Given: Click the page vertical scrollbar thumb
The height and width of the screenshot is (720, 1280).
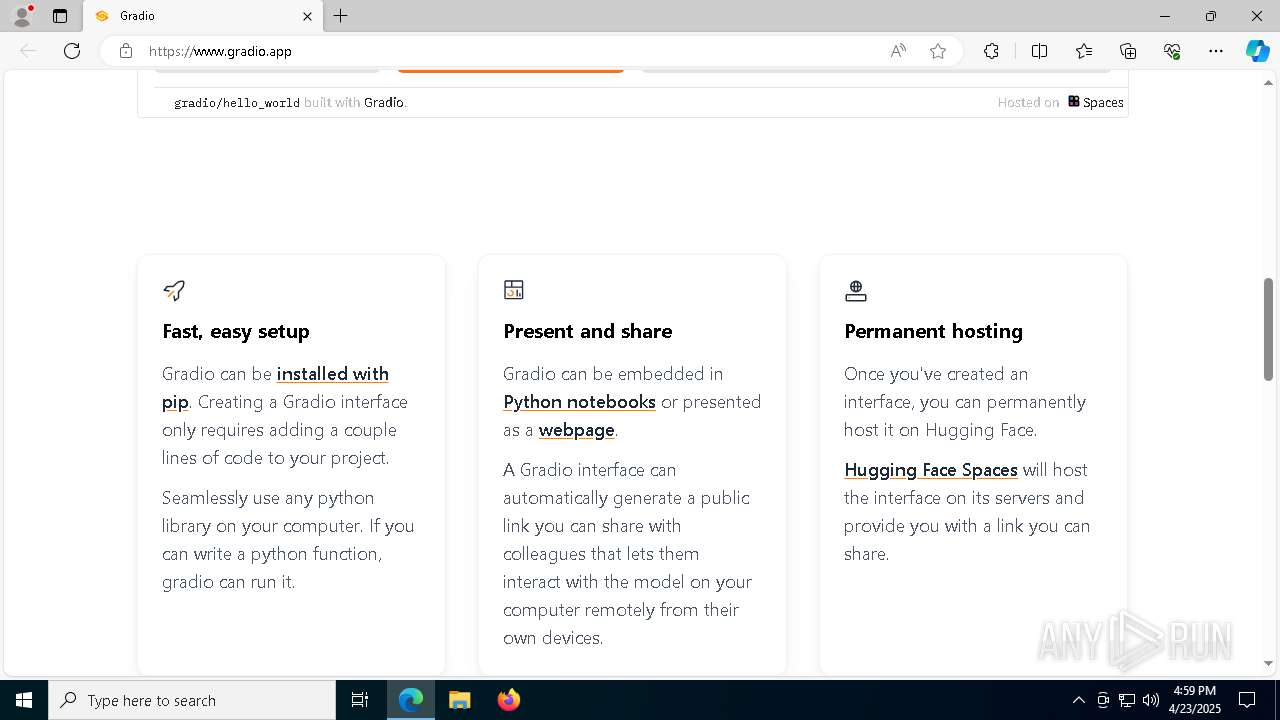Looking at the screenshot, I should (x=1268, y=329).
